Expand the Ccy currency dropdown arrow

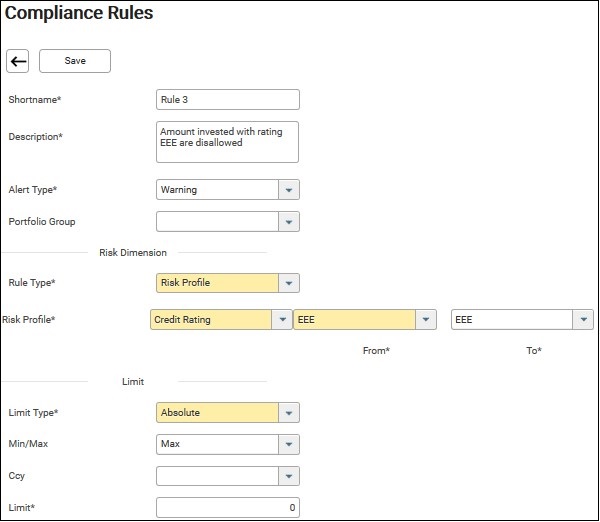coord(288,476)
